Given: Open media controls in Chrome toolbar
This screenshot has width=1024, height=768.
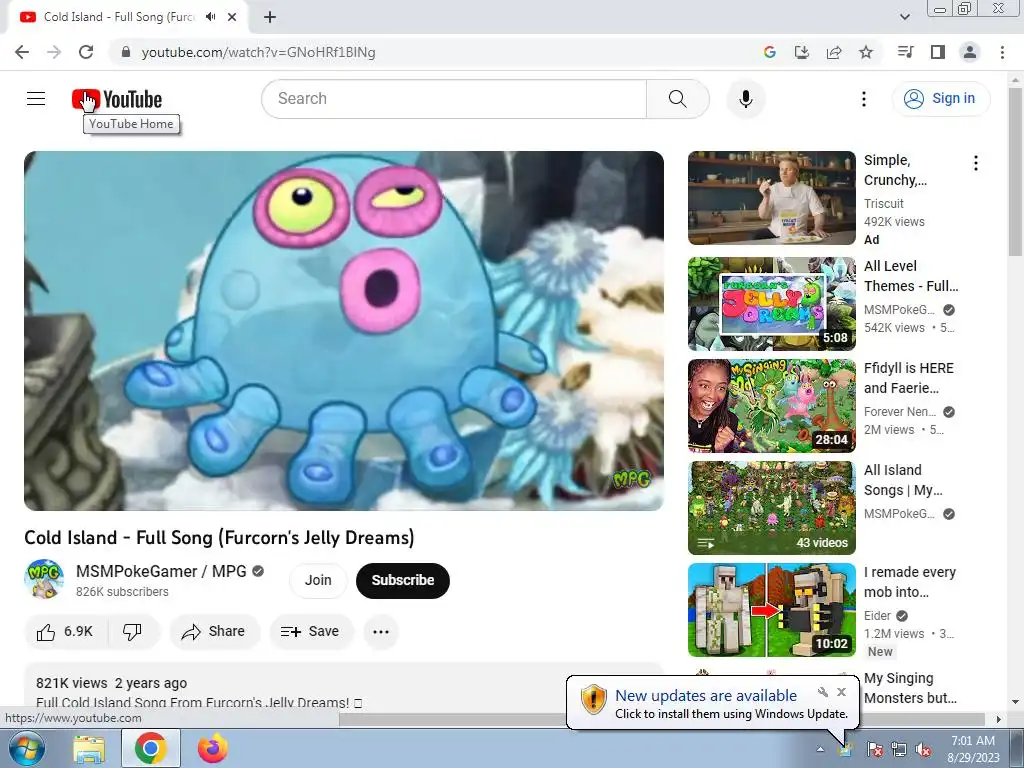Looking at the screenshot, I should 905,52.
